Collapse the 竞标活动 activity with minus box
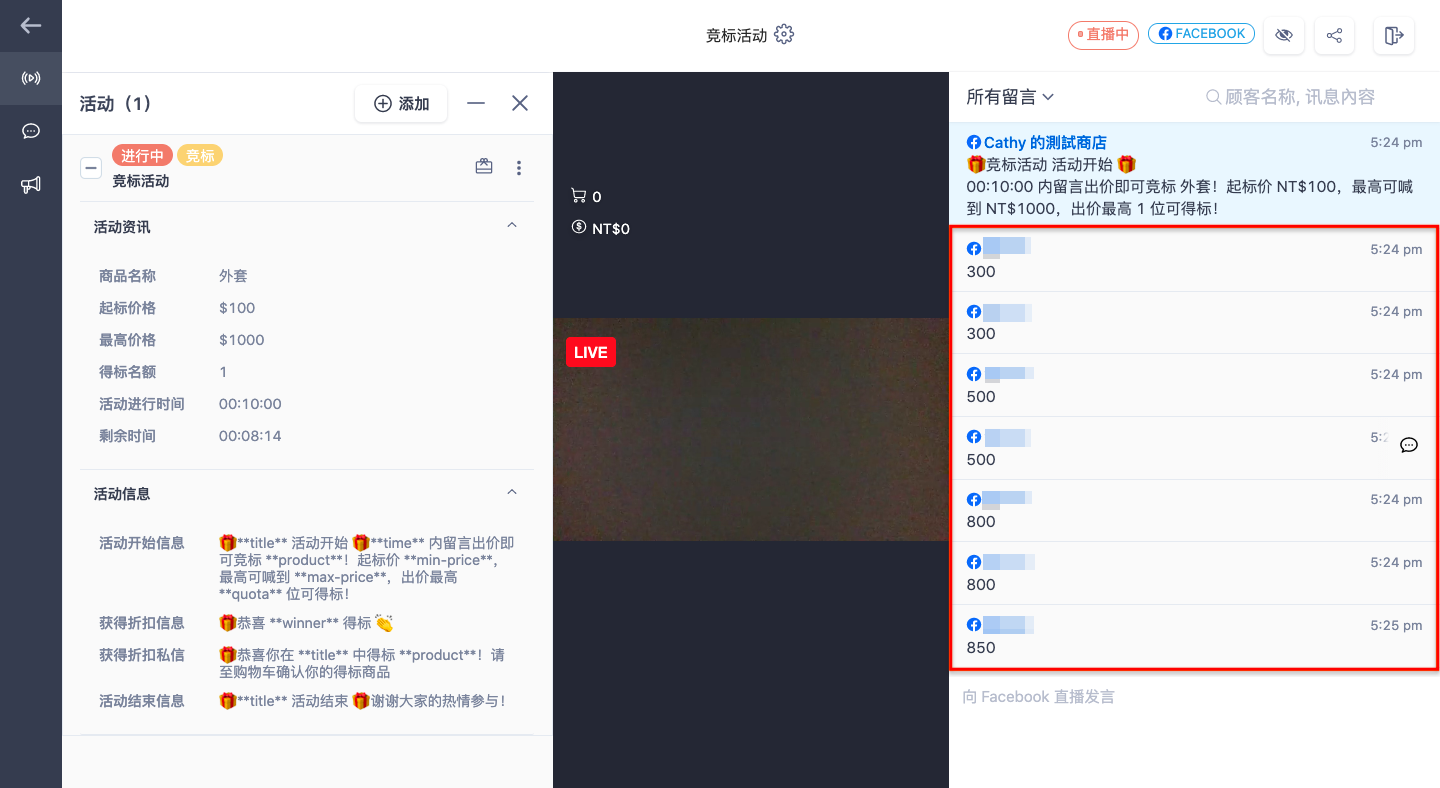Screen dimensions: 1440x788 pos(91,168)
